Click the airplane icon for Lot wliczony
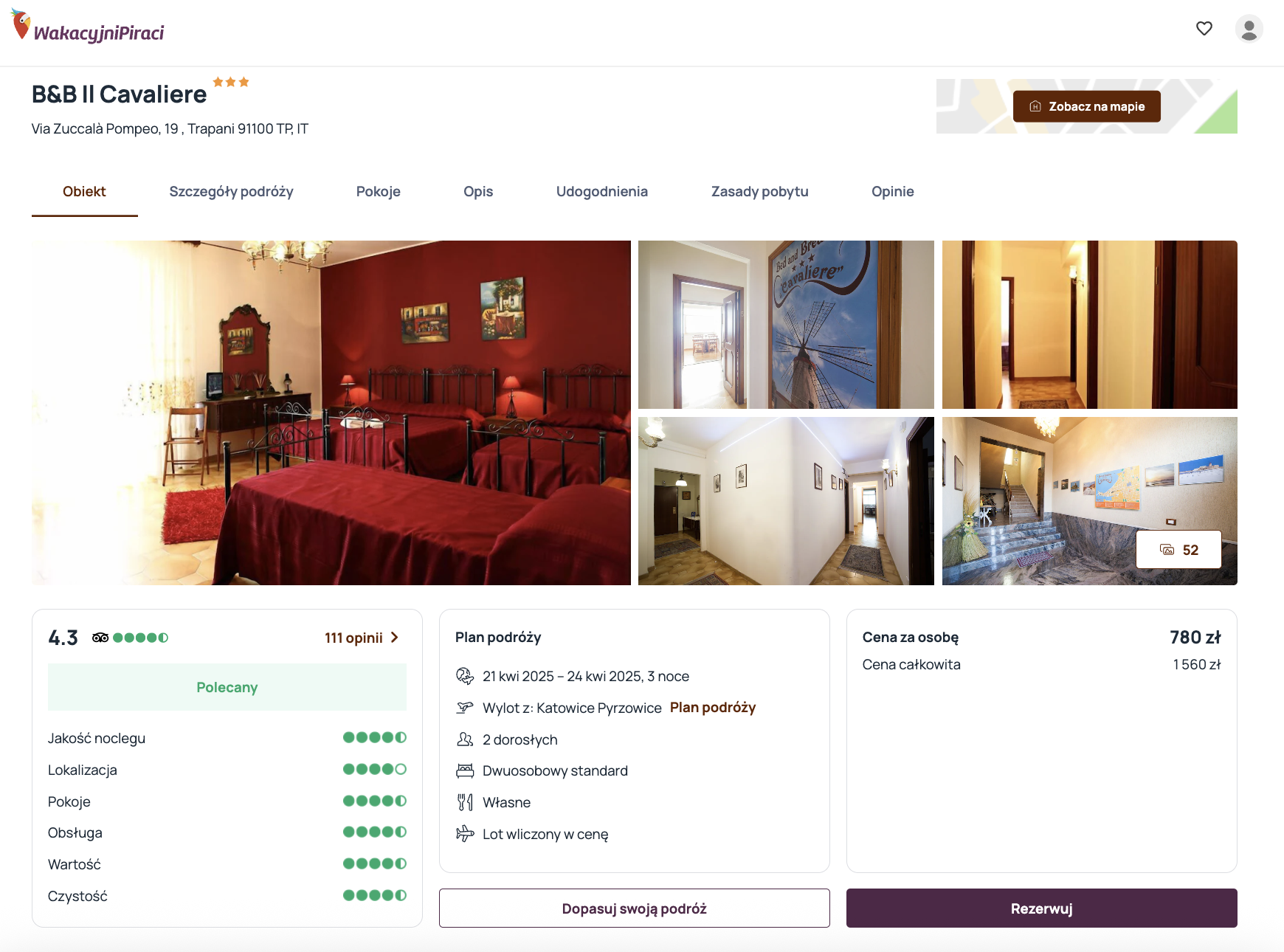This screenshot has height=952, width=1284. (x=465, y=834)
